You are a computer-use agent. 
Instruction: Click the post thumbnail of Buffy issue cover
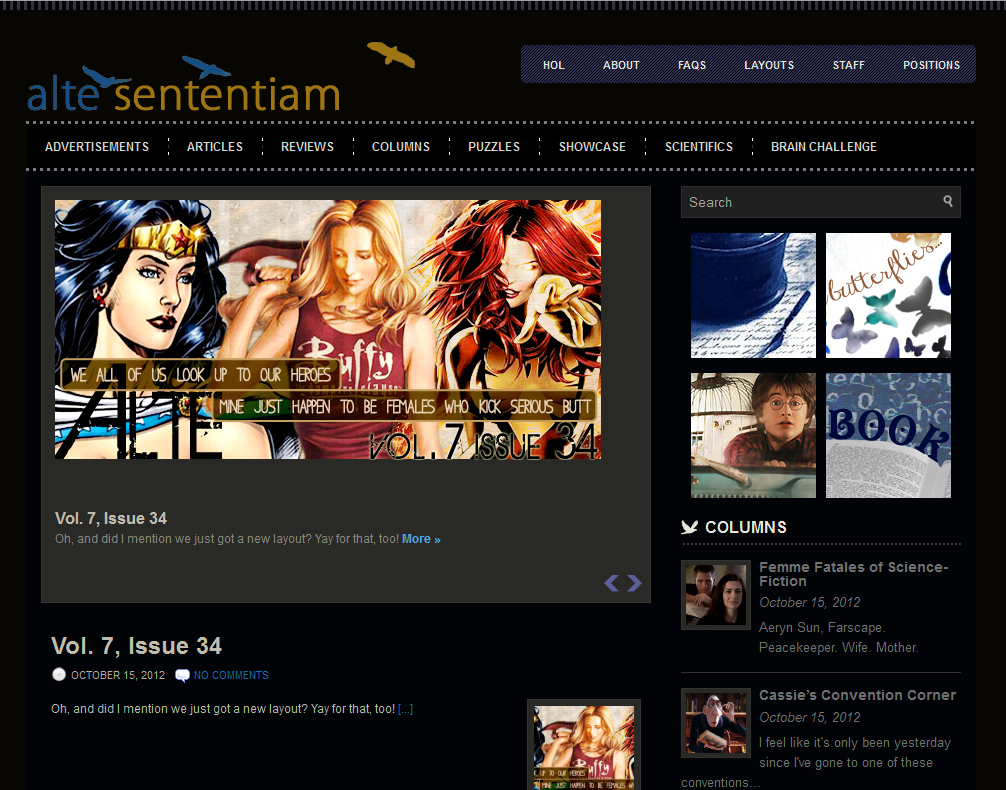point(584,744)
